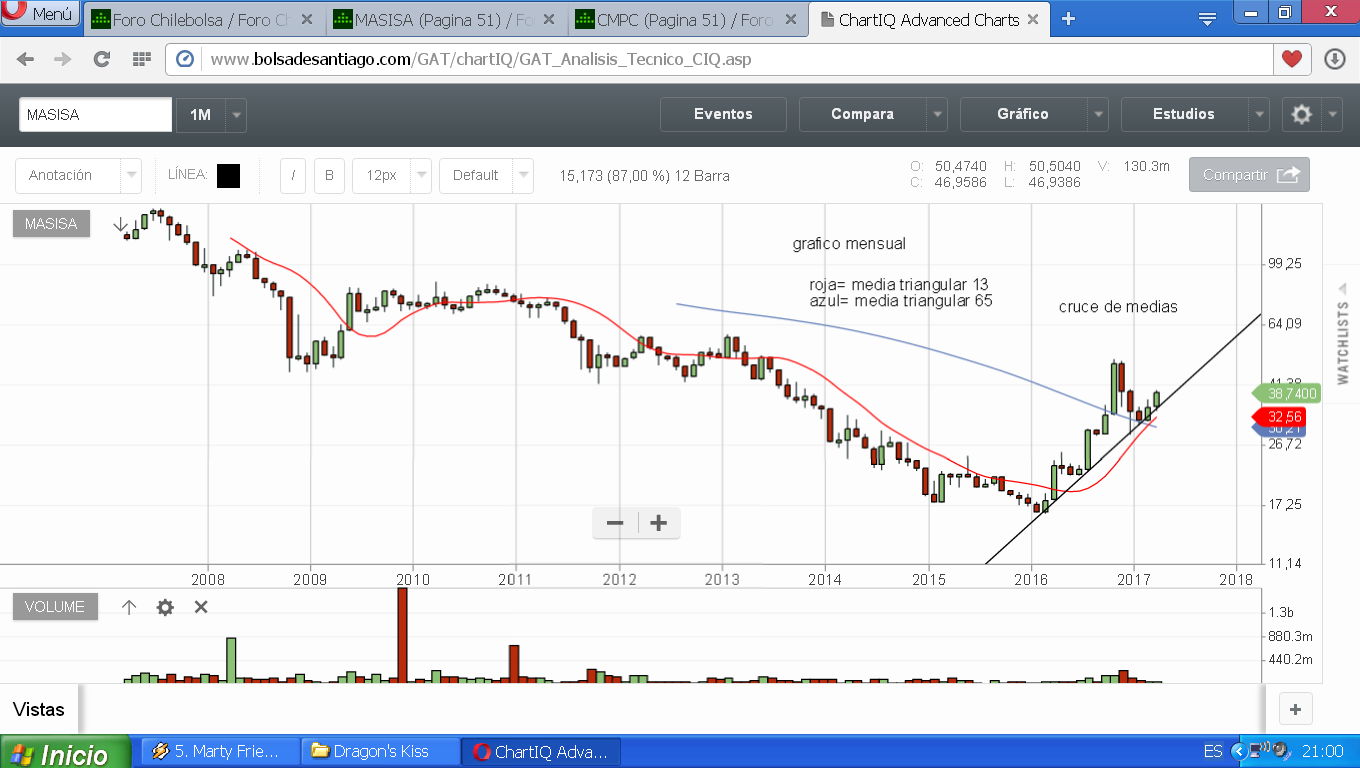Click the ChartIQ Adva... taskbar item

(x=541, y=751)
